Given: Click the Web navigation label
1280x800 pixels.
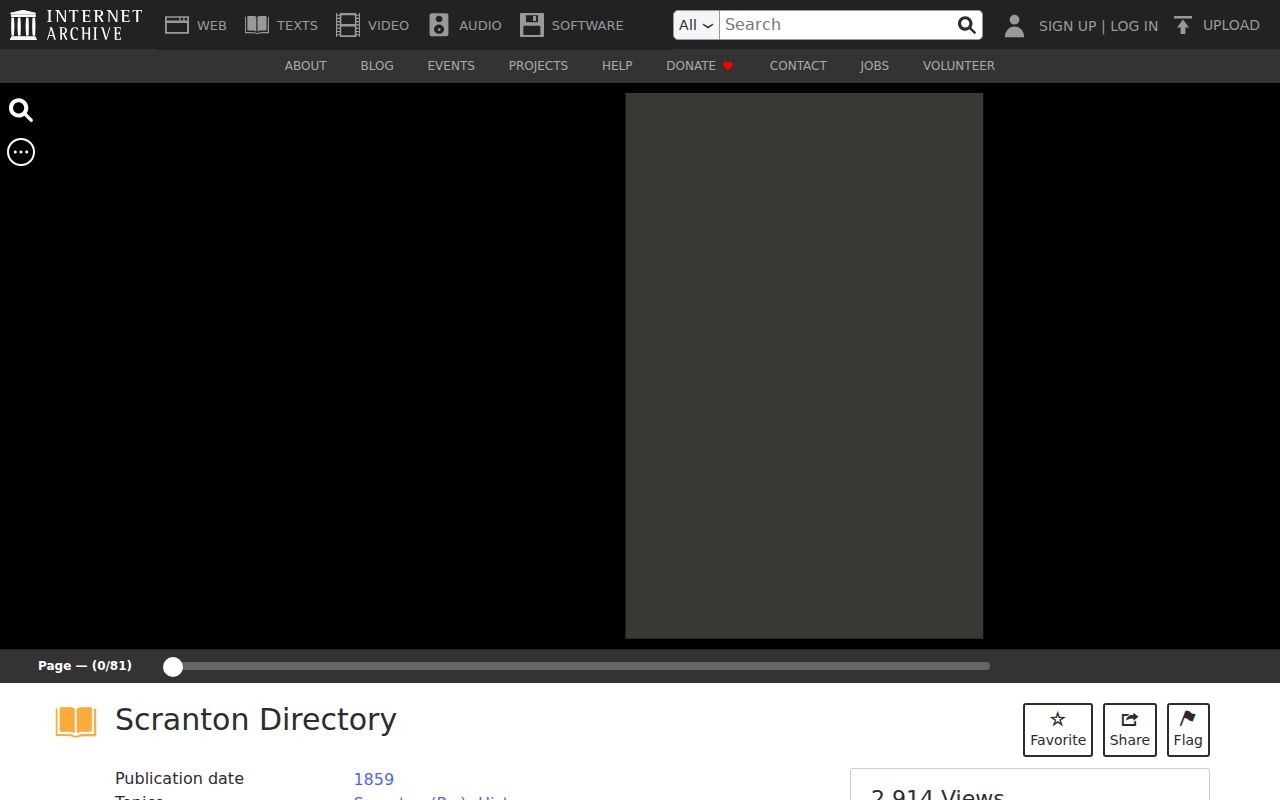Looking at the screenshot, I should 212,26.
